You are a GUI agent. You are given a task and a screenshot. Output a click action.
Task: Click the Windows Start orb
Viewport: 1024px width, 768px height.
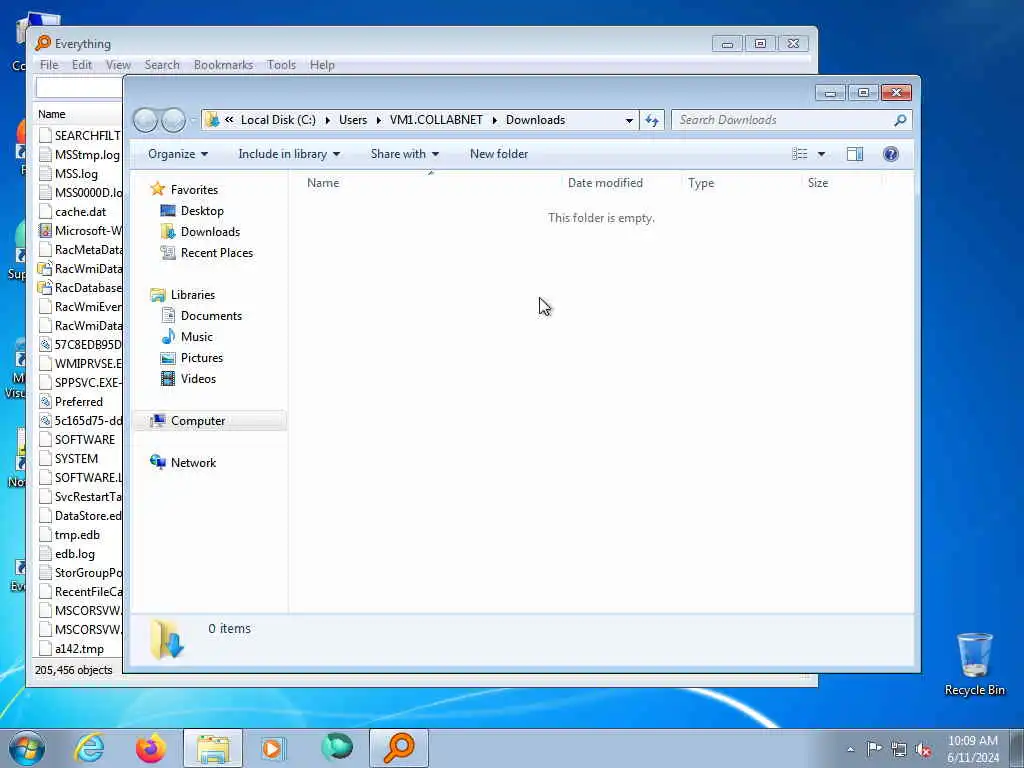tap(27, 748)
